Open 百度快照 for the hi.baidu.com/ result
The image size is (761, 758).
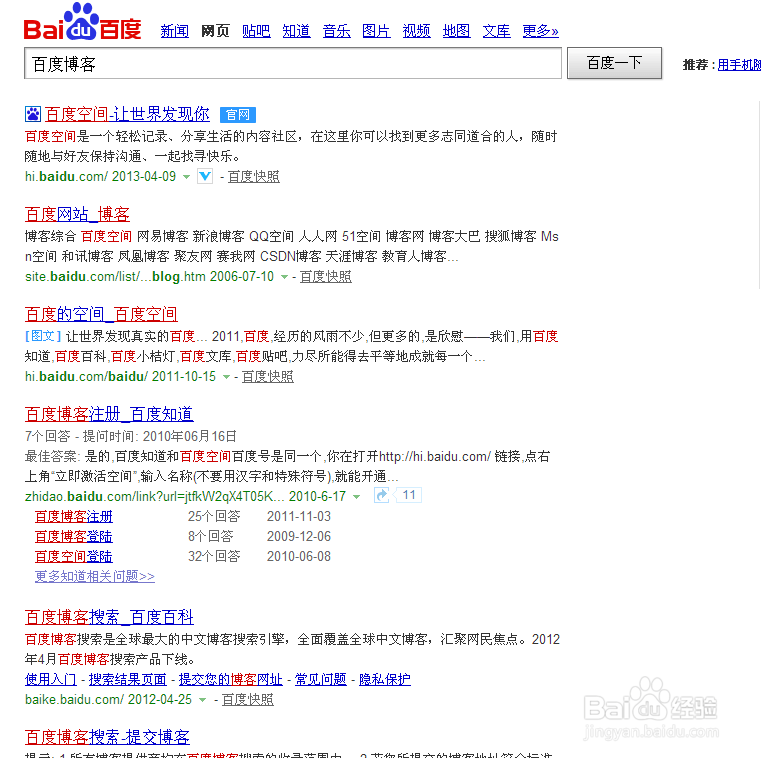(x=254, y=177)
